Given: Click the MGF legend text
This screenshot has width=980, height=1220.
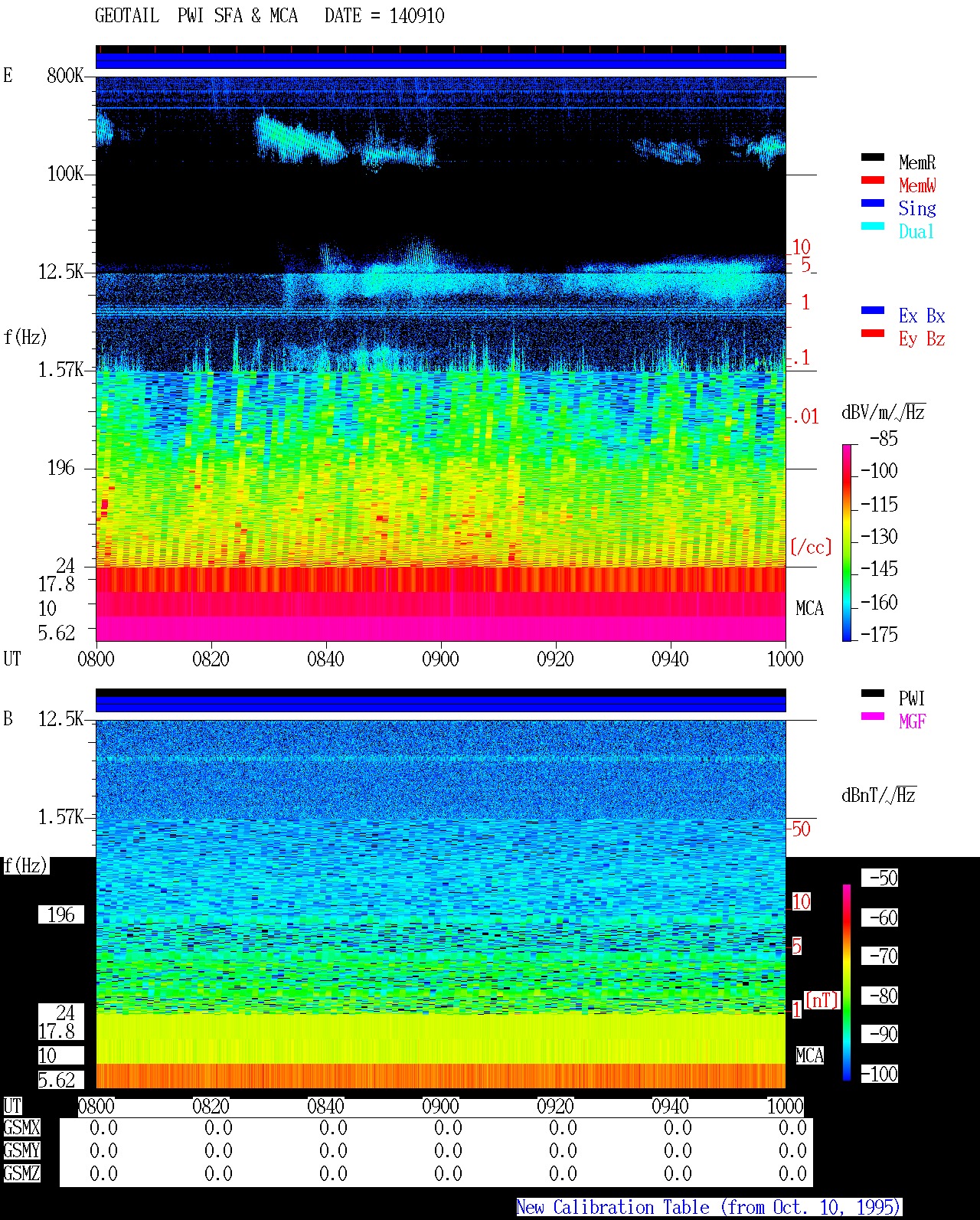Looking at the screenshot, I should coord(912,722).
